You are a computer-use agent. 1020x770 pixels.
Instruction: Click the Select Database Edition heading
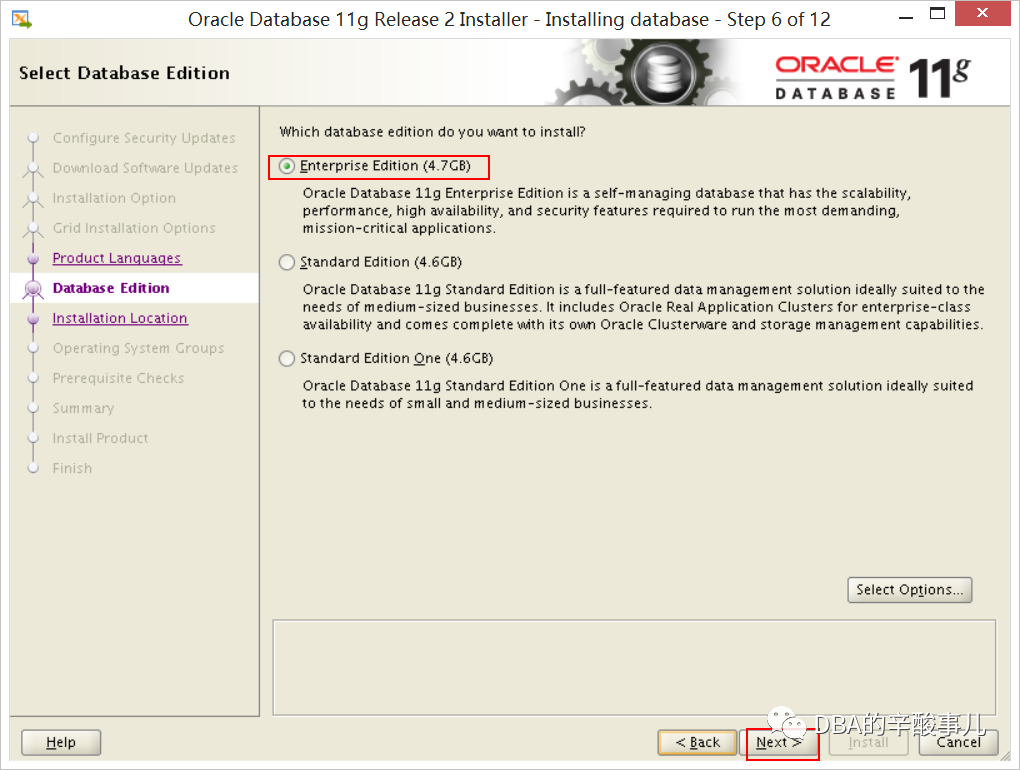coord(124,73)
